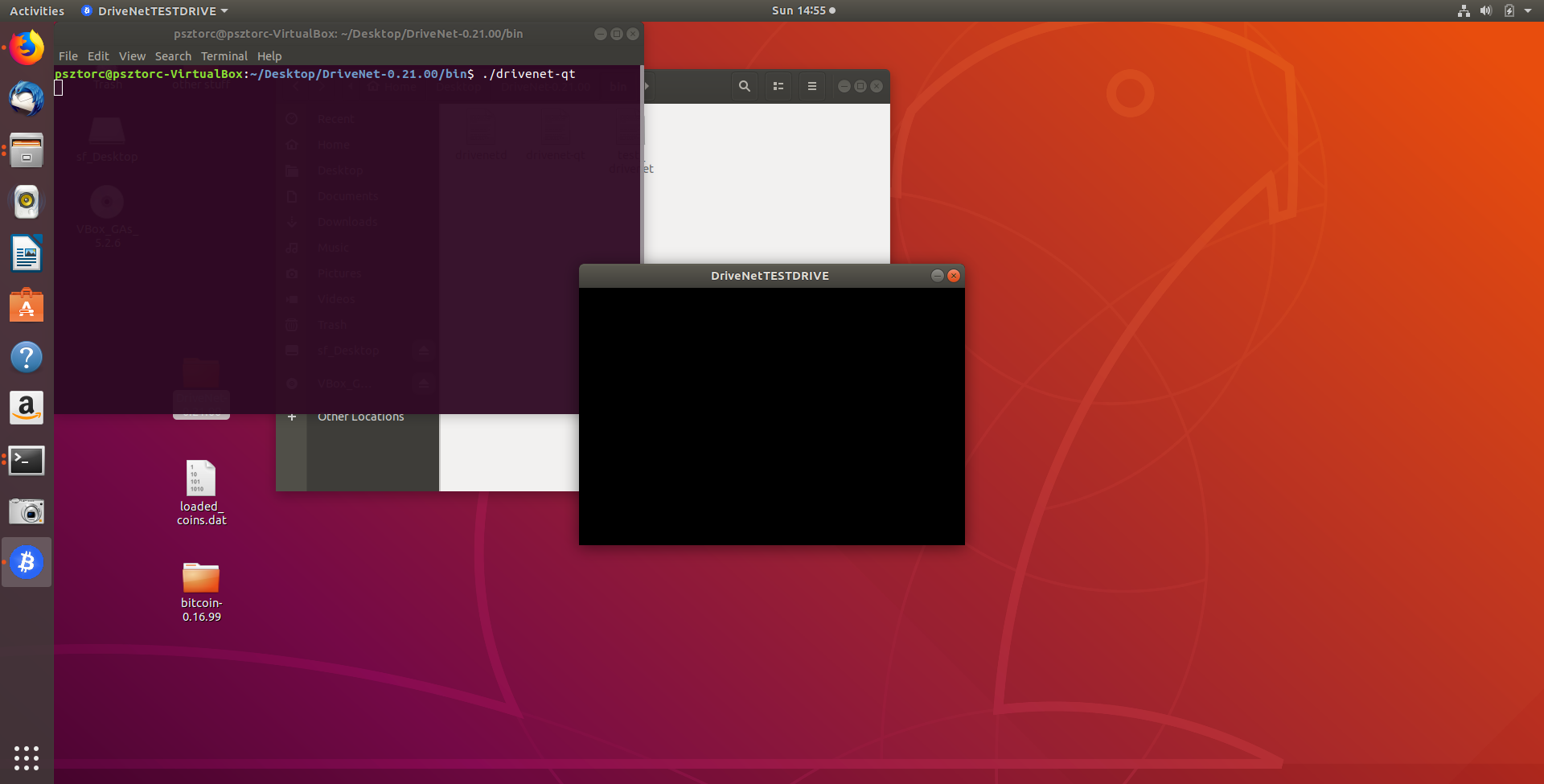Viewport: 1544px width, 784px height.
Task: Toggle list view in Files window
Action: pyautogui.click(x=778, y=86)
